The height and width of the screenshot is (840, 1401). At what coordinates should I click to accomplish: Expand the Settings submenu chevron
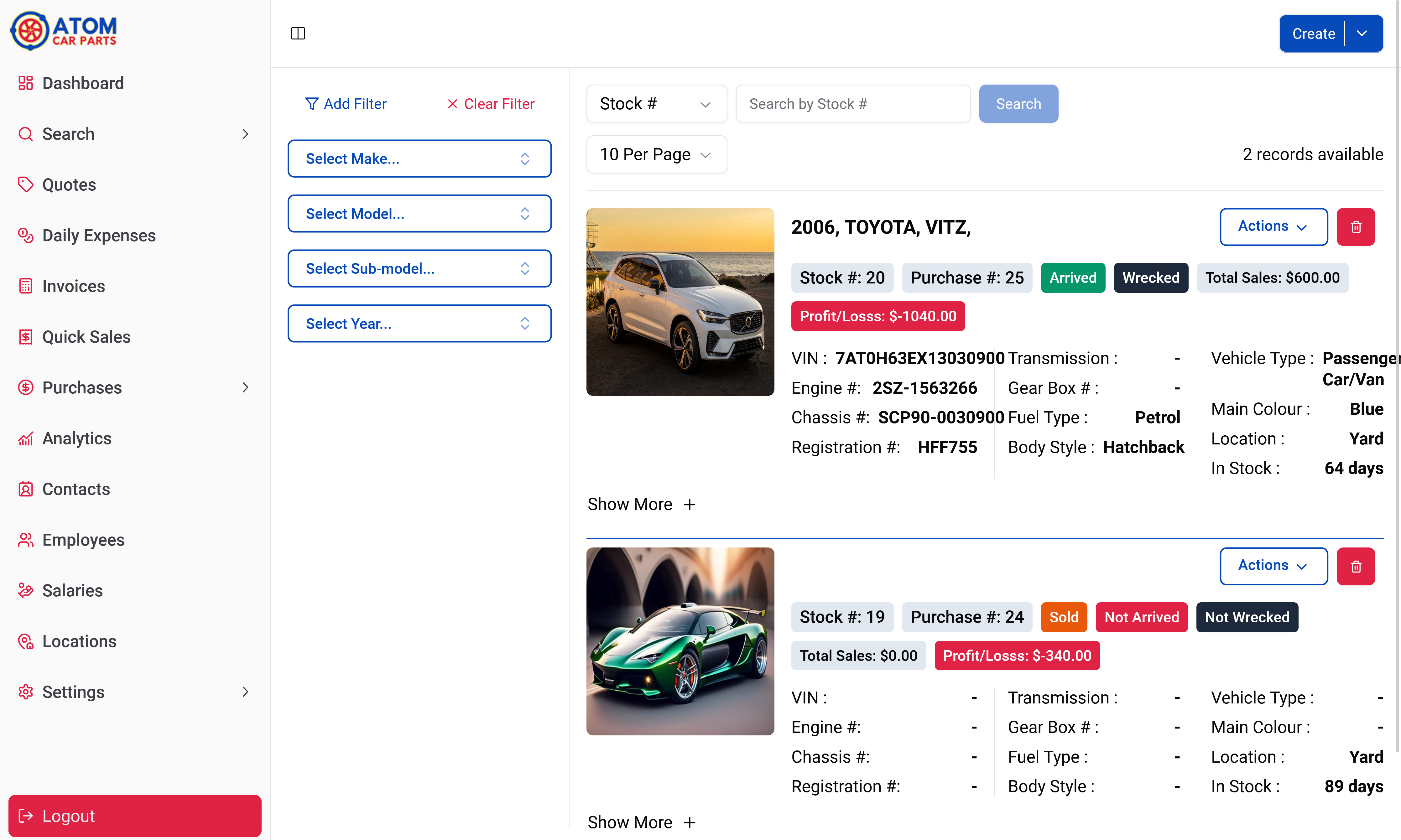[x=245, y=692]
